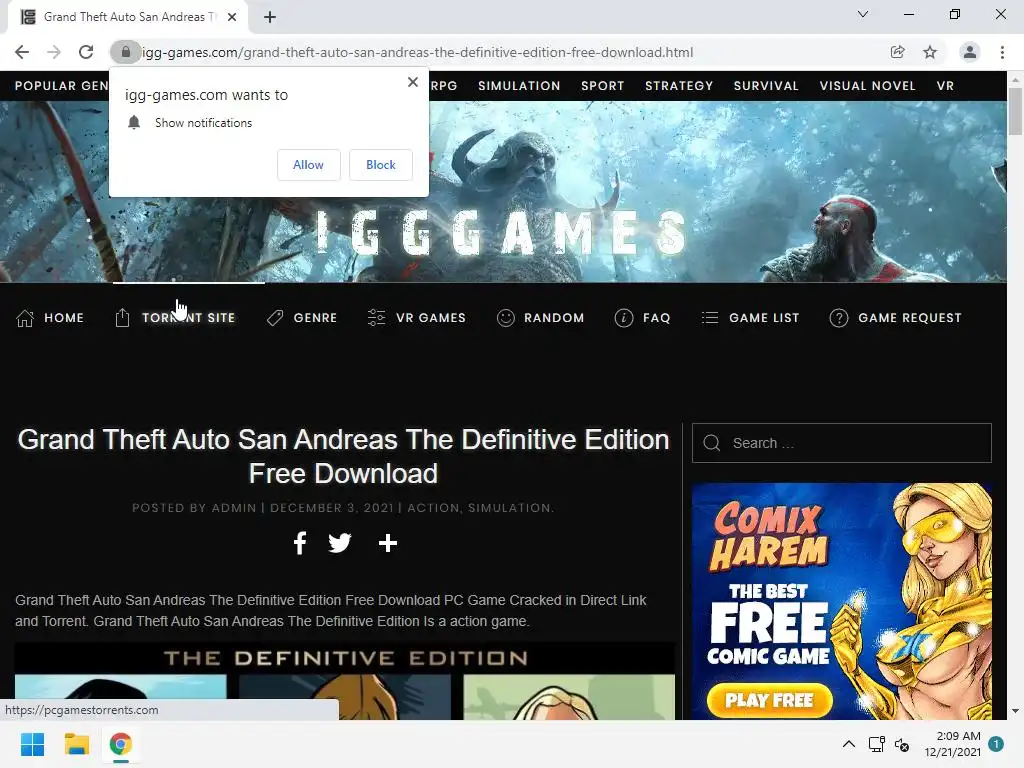Click the scroll down arrow of page scrollbar
This screenshot has width=1024, height=768.
tap(1015, 711)
